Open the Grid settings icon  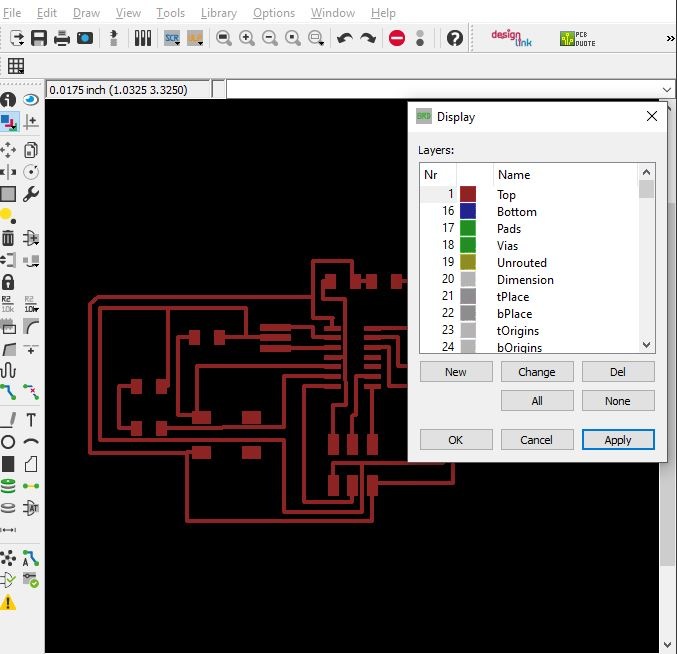(x=16, y=66)
